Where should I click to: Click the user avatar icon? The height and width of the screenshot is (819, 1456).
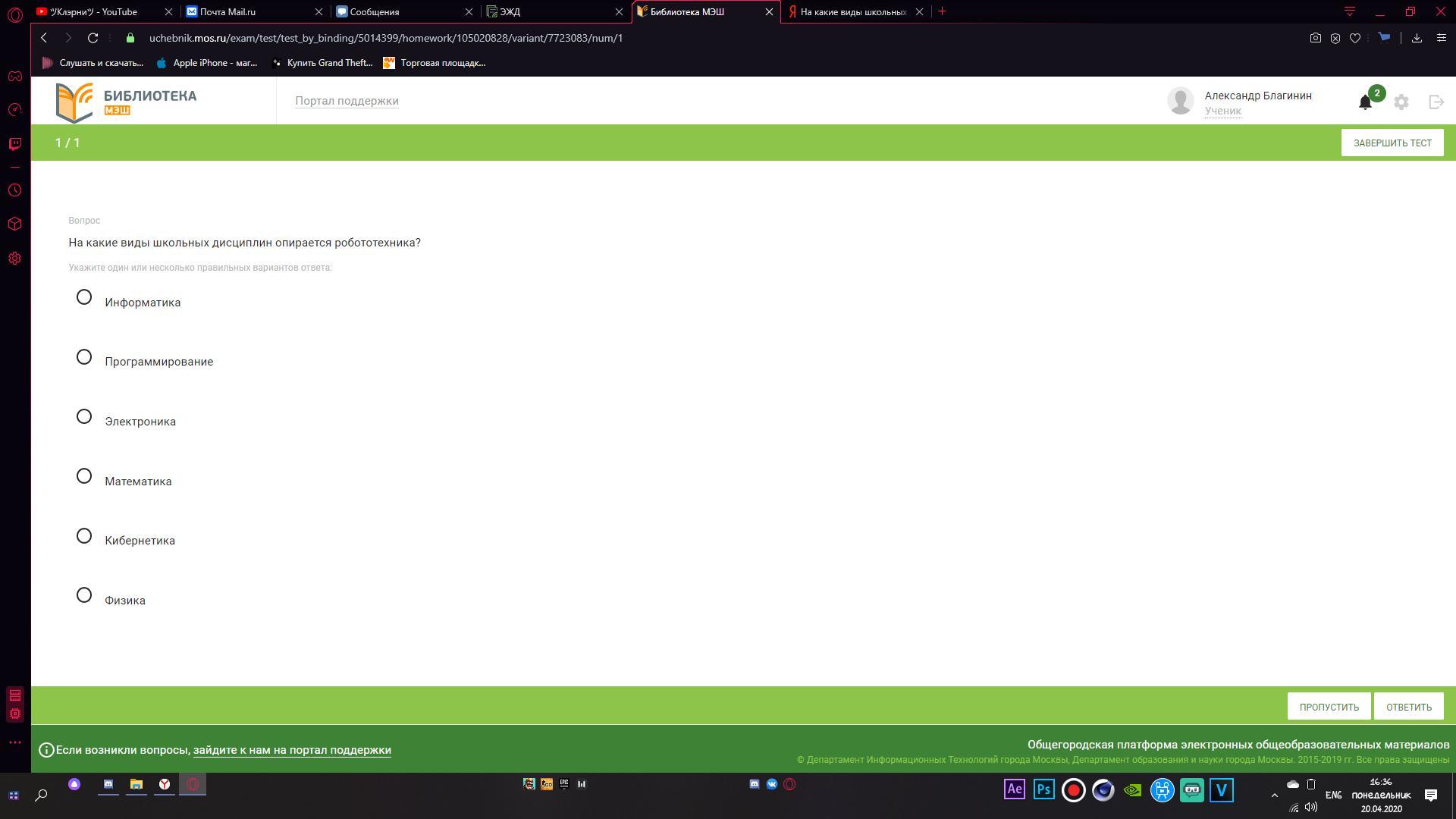(x=1180, y=101)
